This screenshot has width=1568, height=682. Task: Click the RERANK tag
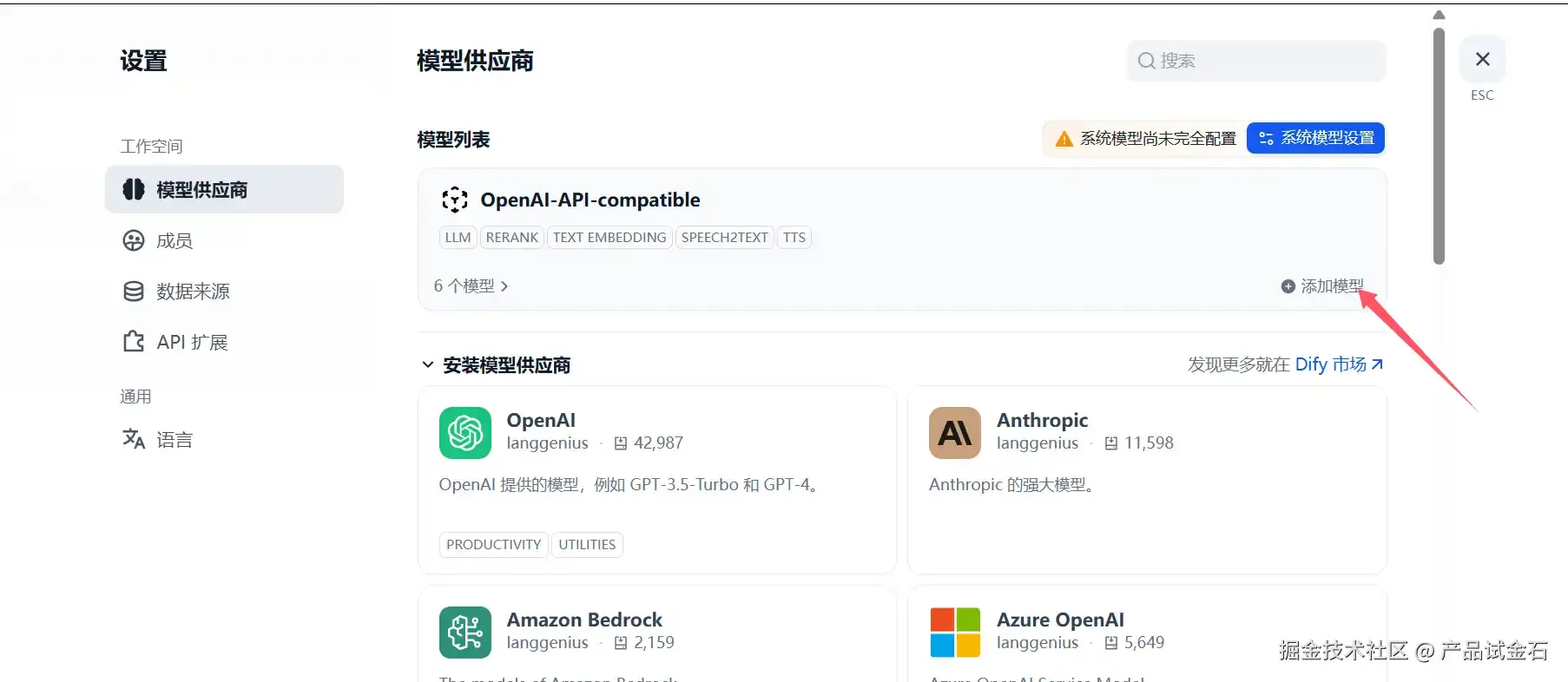(512, 238)
